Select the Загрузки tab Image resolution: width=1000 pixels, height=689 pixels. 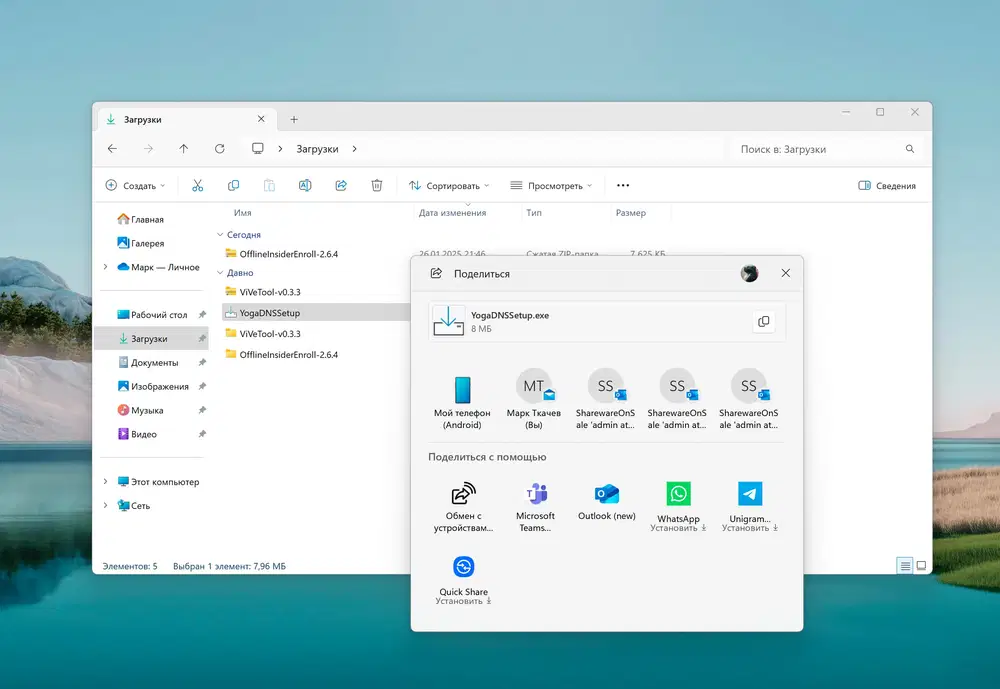(187, 119)
